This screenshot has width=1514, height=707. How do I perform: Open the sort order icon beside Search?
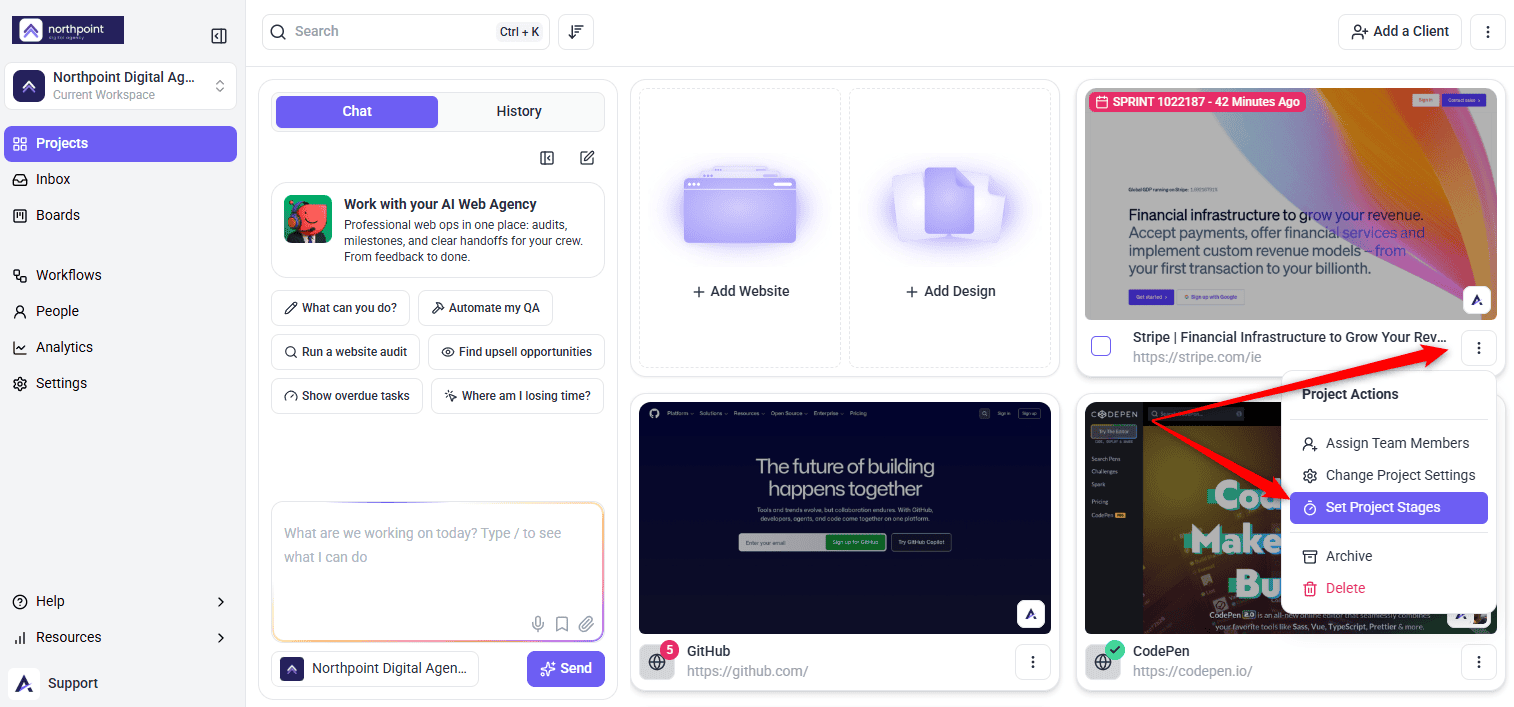click(x=576, y=32)
